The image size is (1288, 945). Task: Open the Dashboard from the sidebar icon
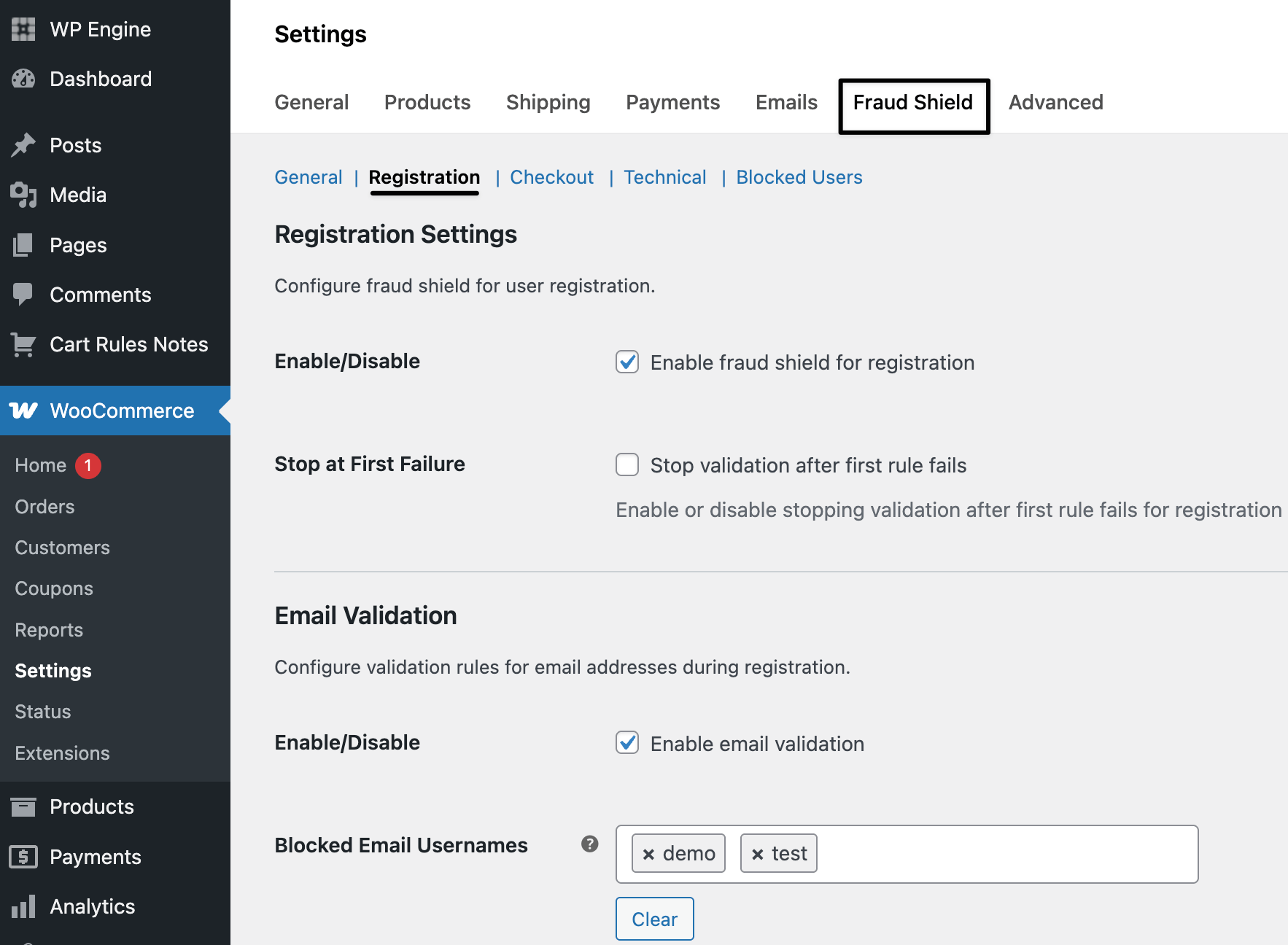click(23, 78)
